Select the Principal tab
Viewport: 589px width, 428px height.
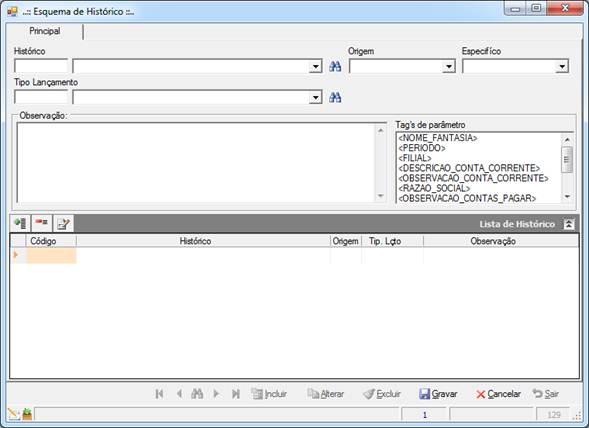(x=45, y=31)
